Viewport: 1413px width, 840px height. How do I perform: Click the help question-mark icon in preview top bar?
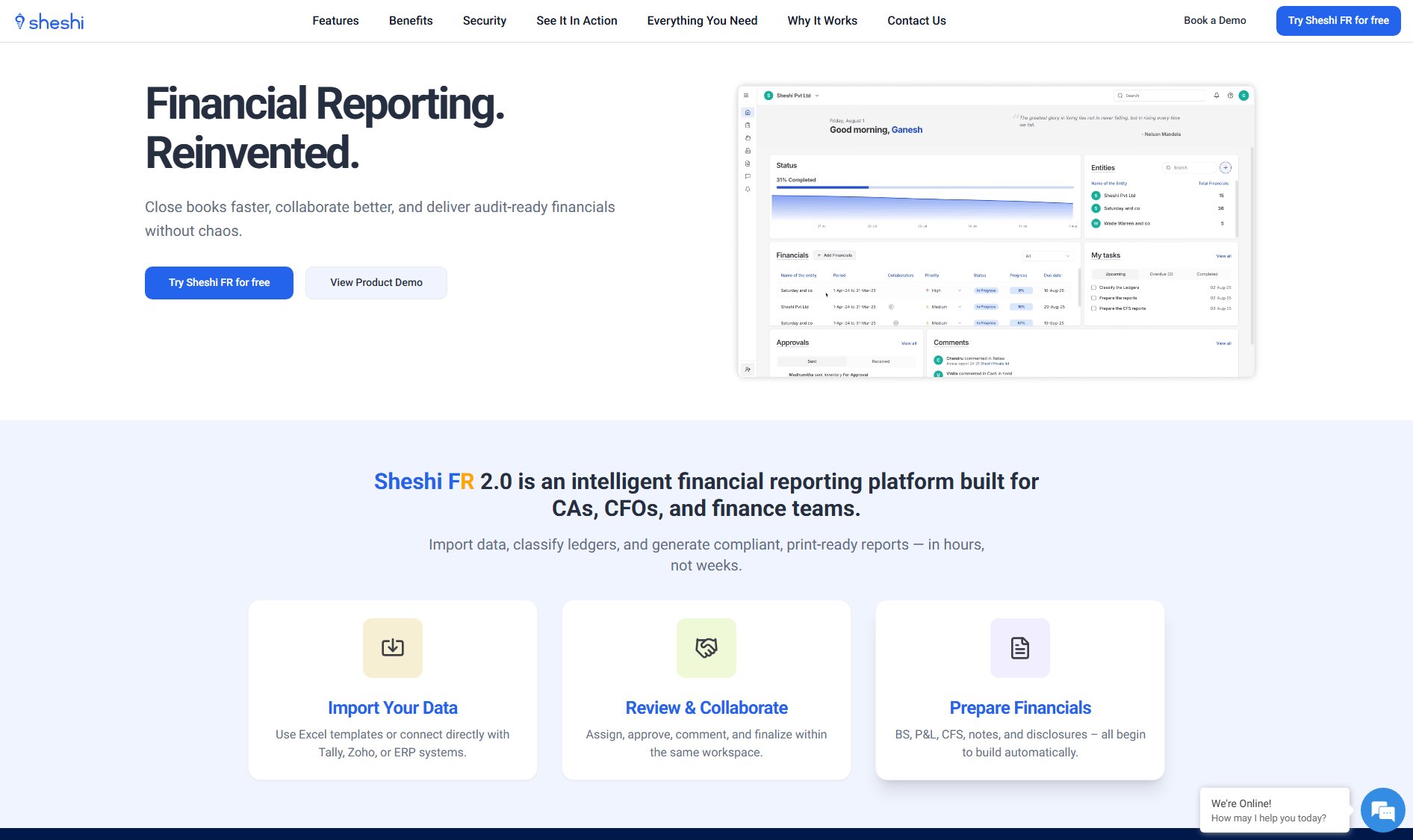coord(1231,96)
